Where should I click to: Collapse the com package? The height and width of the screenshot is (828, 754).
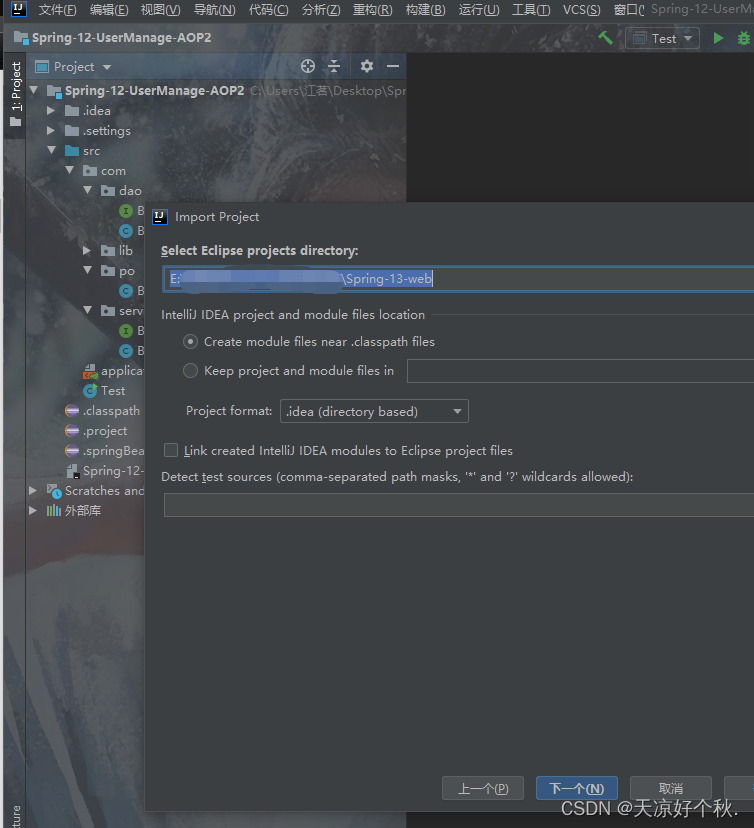pos(70,171)
